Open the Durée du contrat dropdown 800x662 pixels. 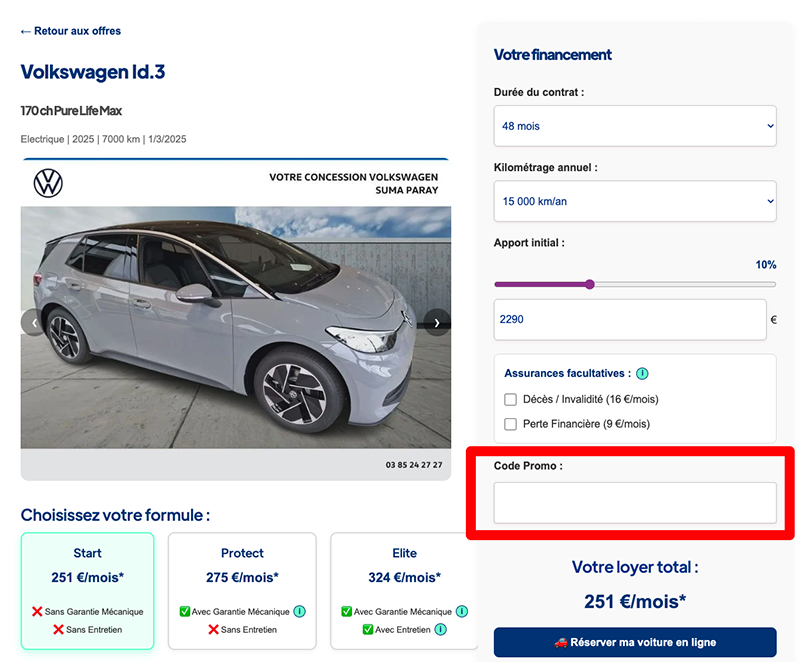tap(635, 126)
